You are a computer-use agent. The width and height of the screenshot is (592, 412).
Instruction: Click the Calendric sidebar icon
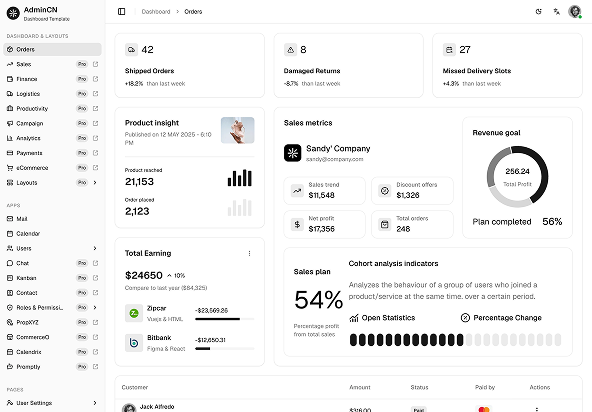10,352
